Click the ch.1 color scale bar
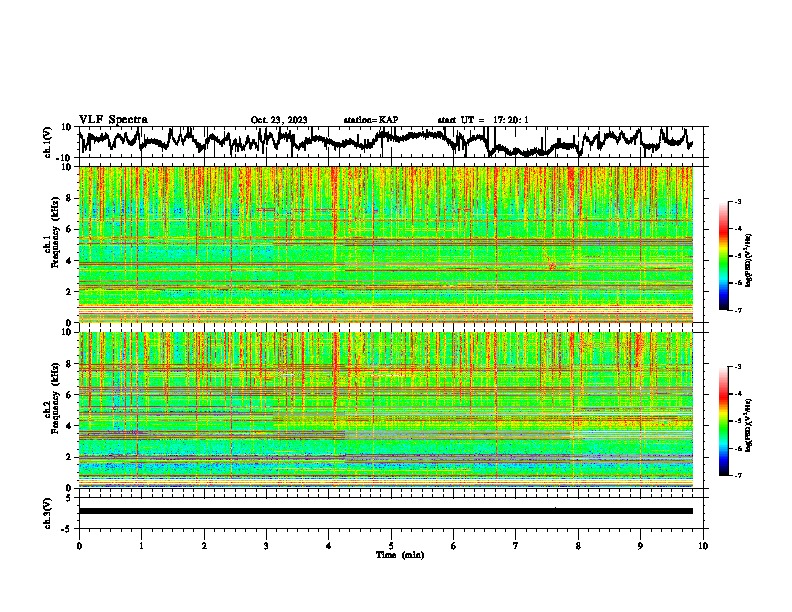Screen dimensions: 792x612 [x=723, y=256]
